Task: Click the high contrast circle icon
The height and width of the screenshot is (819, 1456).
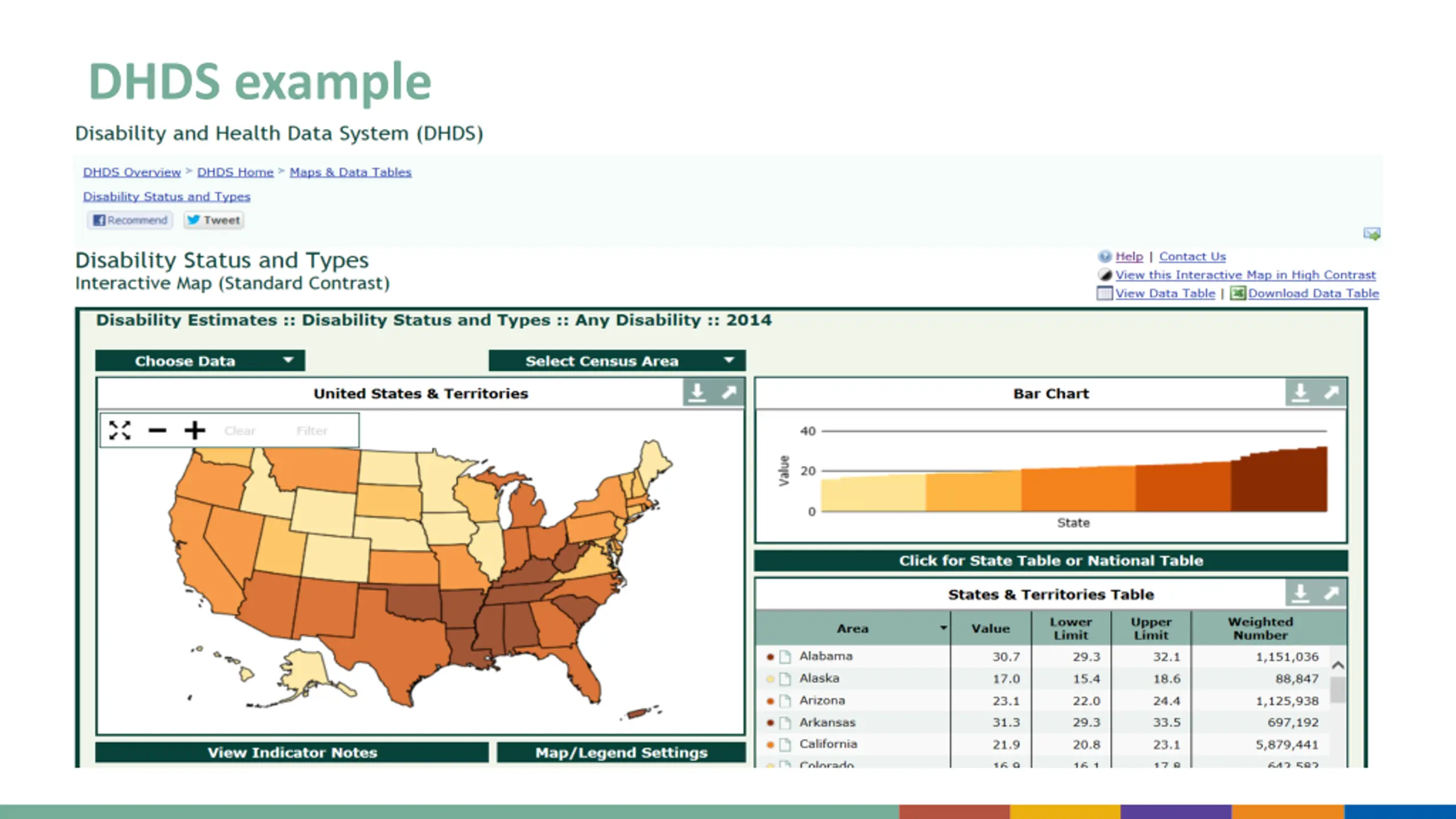Action: pyautogui.click(x=1105, y=275)
